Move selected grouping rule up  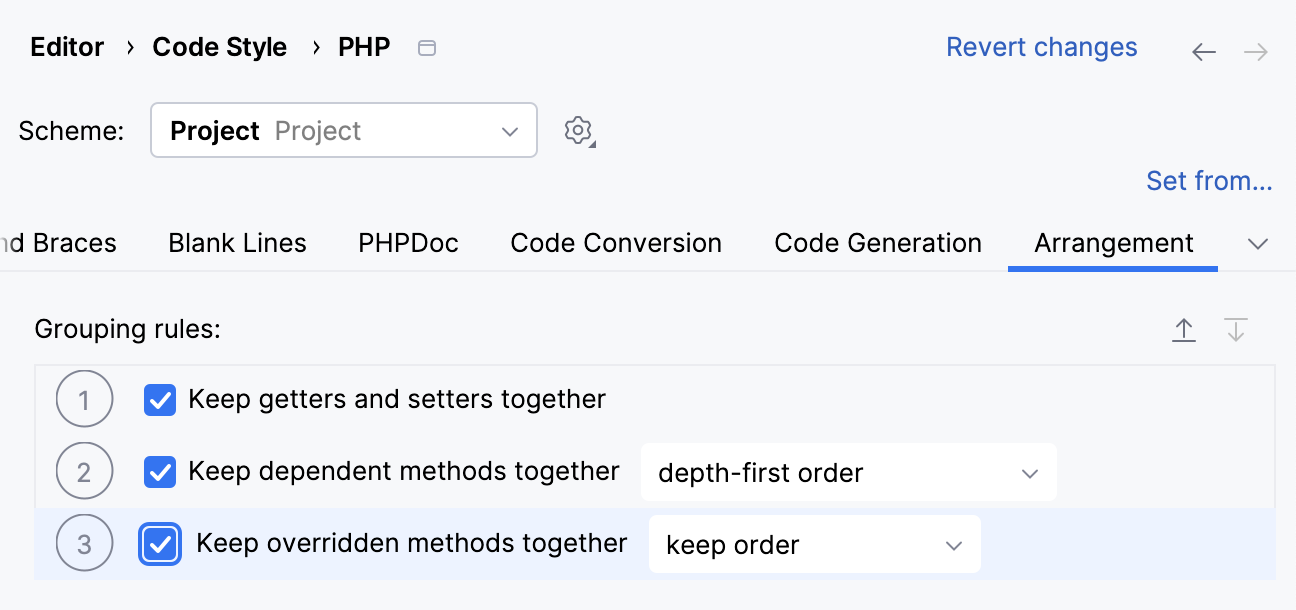(x=1184, y=330)
